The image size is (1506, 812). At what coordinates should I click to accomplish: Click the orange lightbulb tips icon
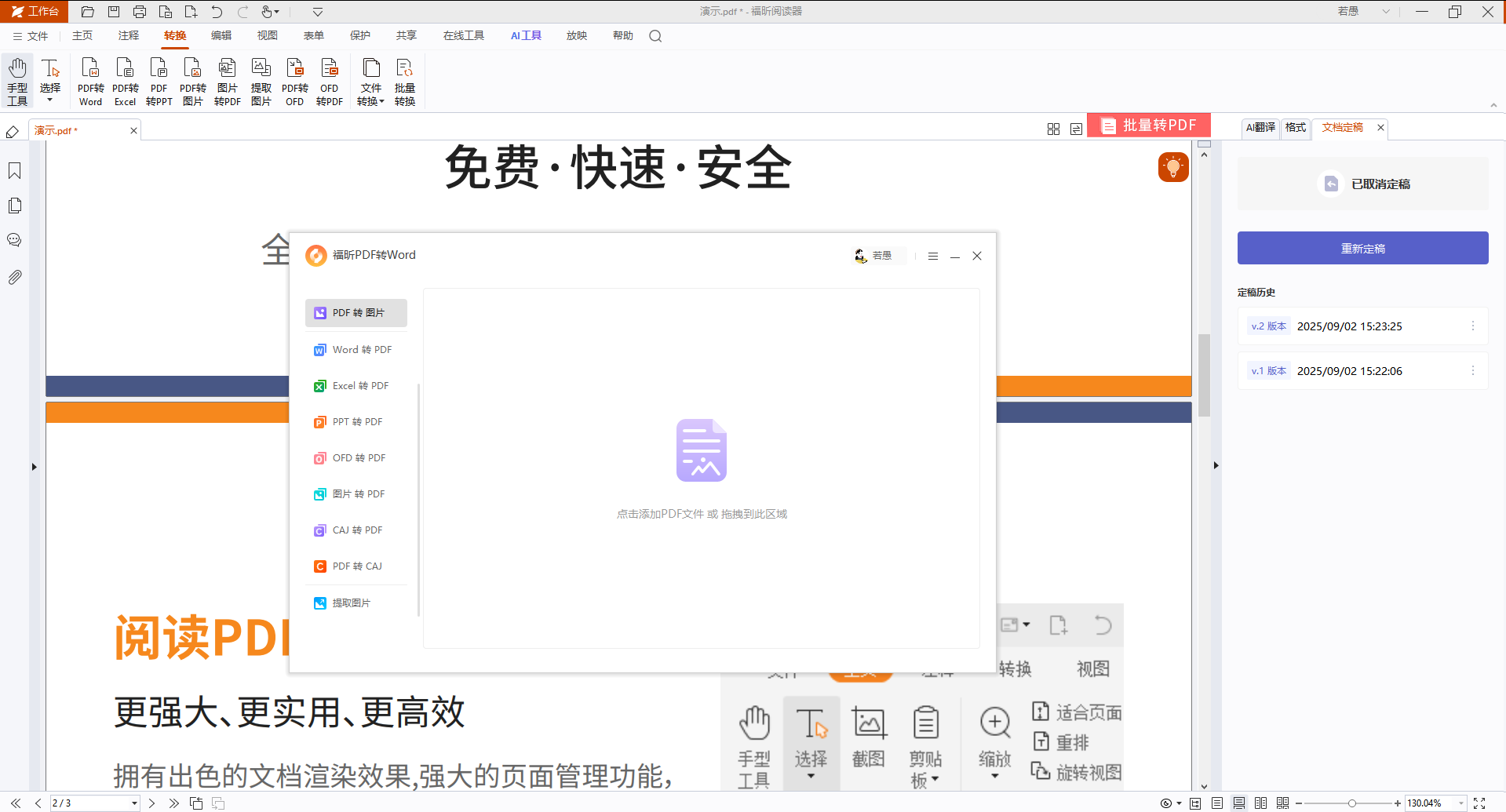tap(1173, 166)
